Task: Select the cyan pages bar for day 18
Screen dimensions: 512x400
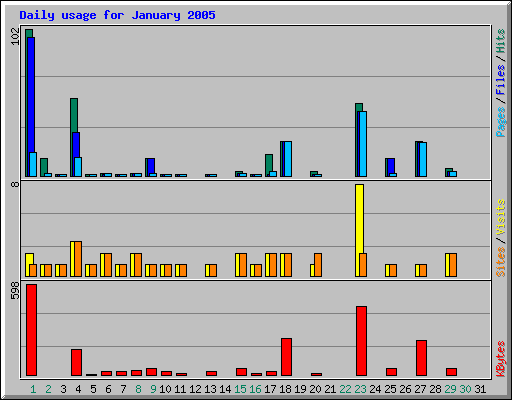Action: pos(288,159)
